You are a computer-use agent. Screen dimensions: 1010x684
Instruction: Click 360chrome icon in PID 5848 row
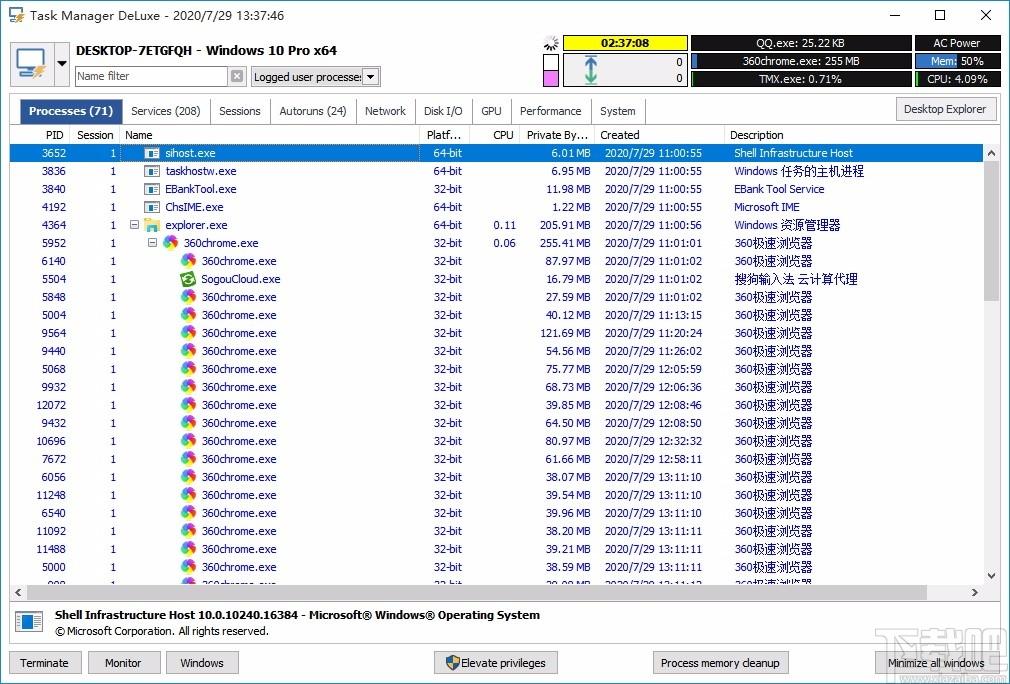[x=188, y=297]
